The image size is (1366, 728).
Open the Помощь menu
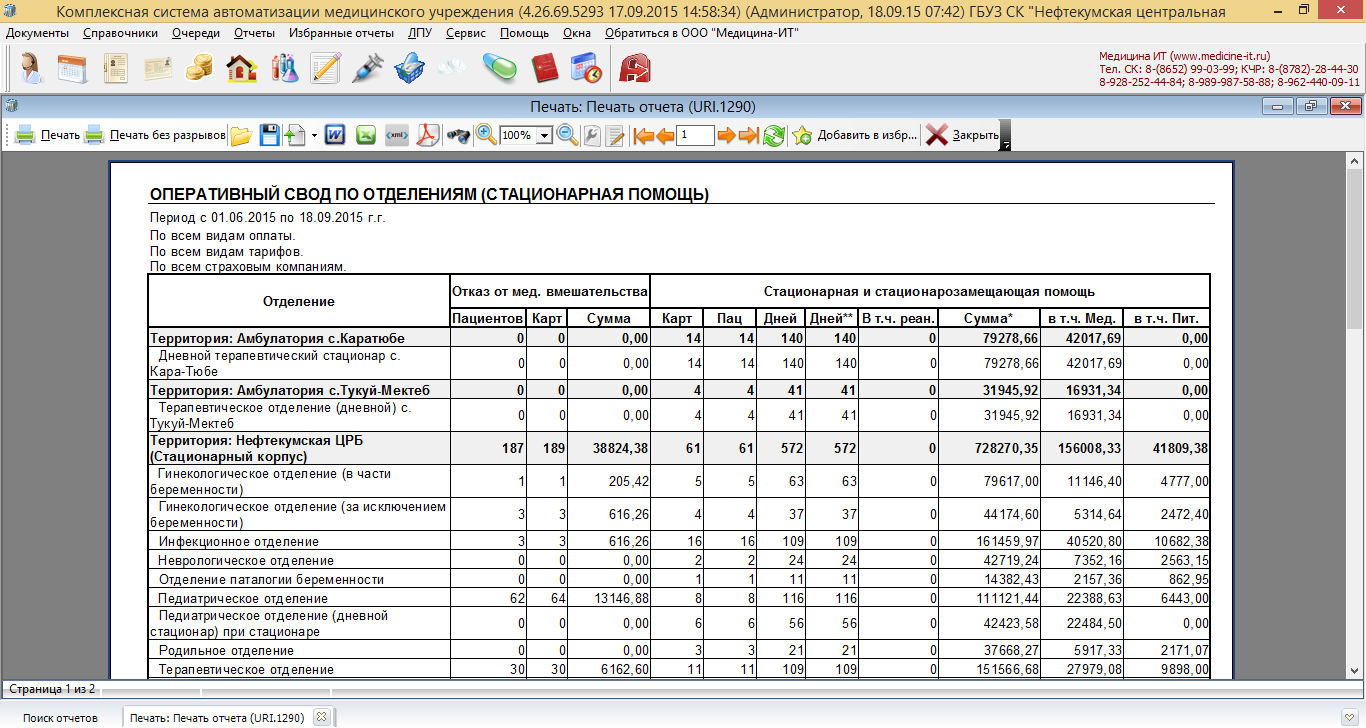(524, 33)
